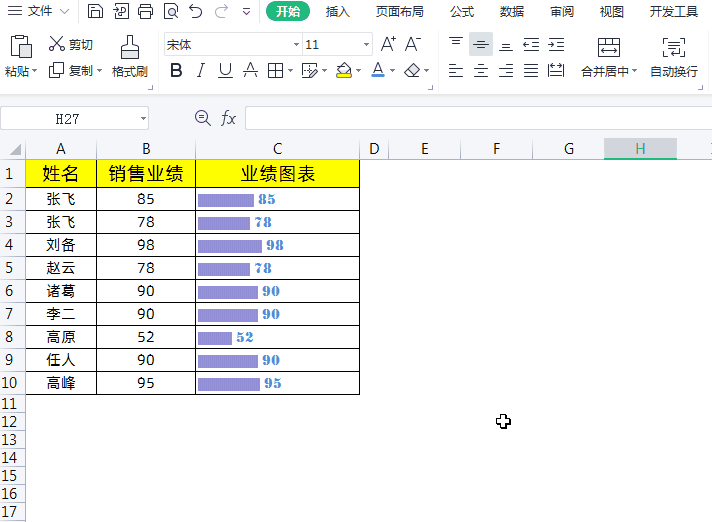
Task: Cut selection with the scissors icon
Action: [x=57, y=44]
